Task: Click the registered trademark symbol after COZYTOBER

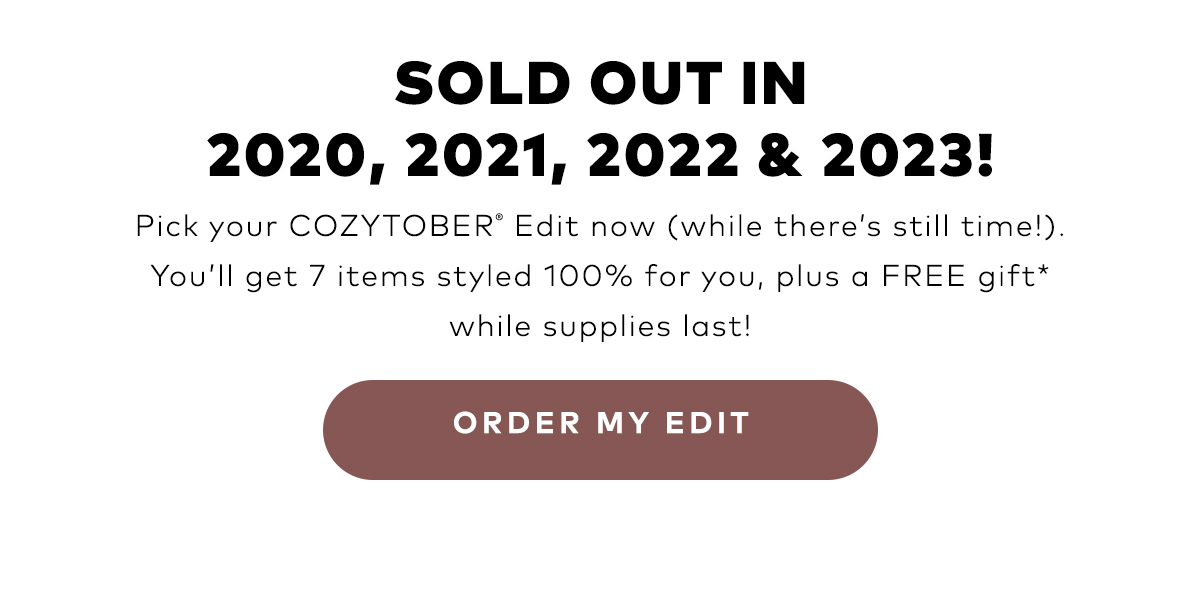Action: coord(499,218)
